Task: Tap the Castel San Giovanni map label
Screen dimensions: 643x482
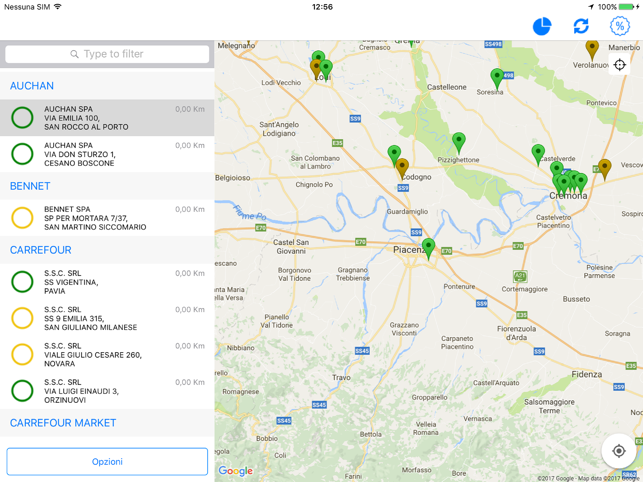Action: tap(291, 247)
